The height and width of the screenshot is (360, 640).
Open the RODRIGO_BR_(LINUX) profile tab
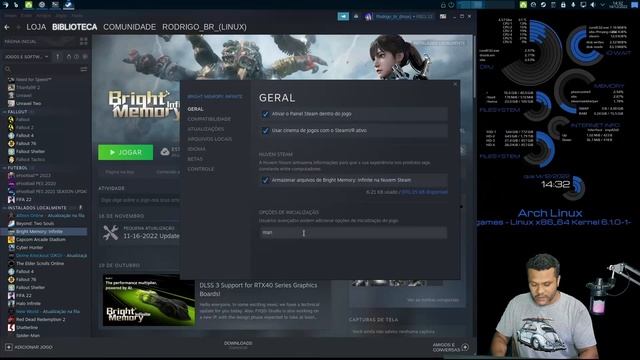pos(204,27)
